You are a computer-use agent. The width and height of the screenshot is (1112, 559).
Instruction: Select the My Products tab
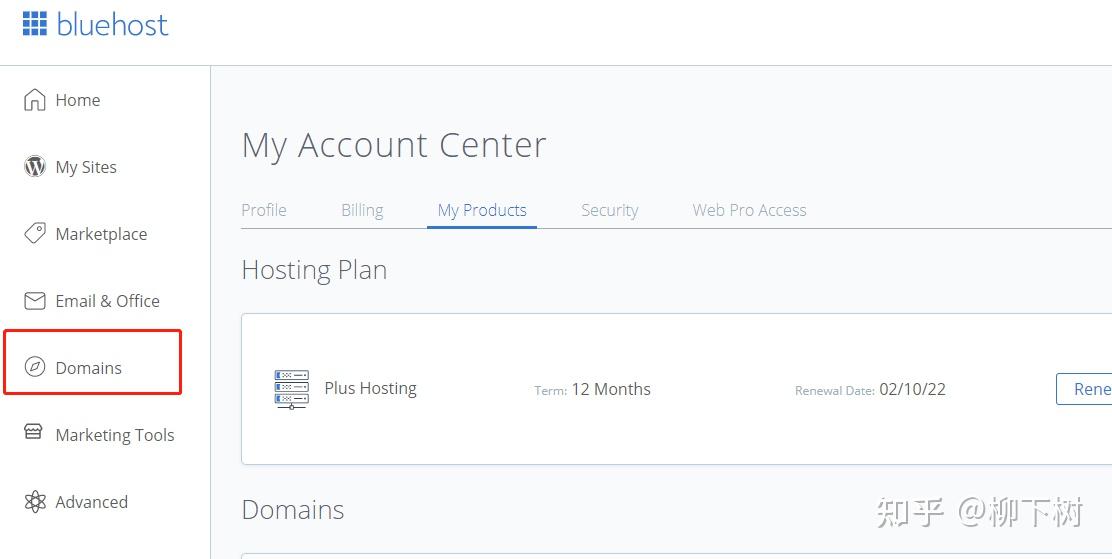pyautogui.click(x=482, y=210)
